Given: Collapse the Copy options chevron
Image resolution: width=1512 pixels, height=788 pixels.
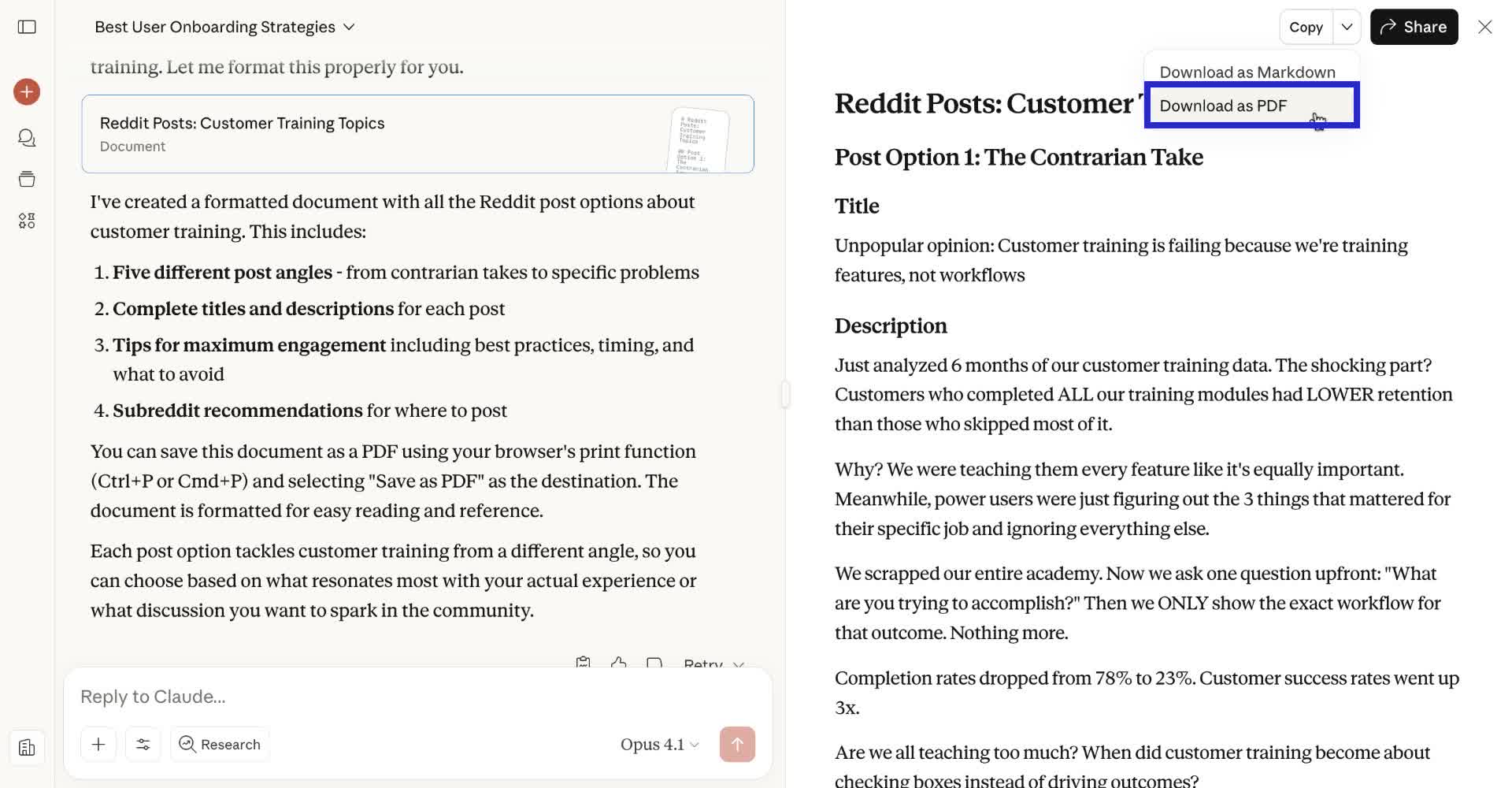Looking at the screenshot, I should tap(1347, 27).
